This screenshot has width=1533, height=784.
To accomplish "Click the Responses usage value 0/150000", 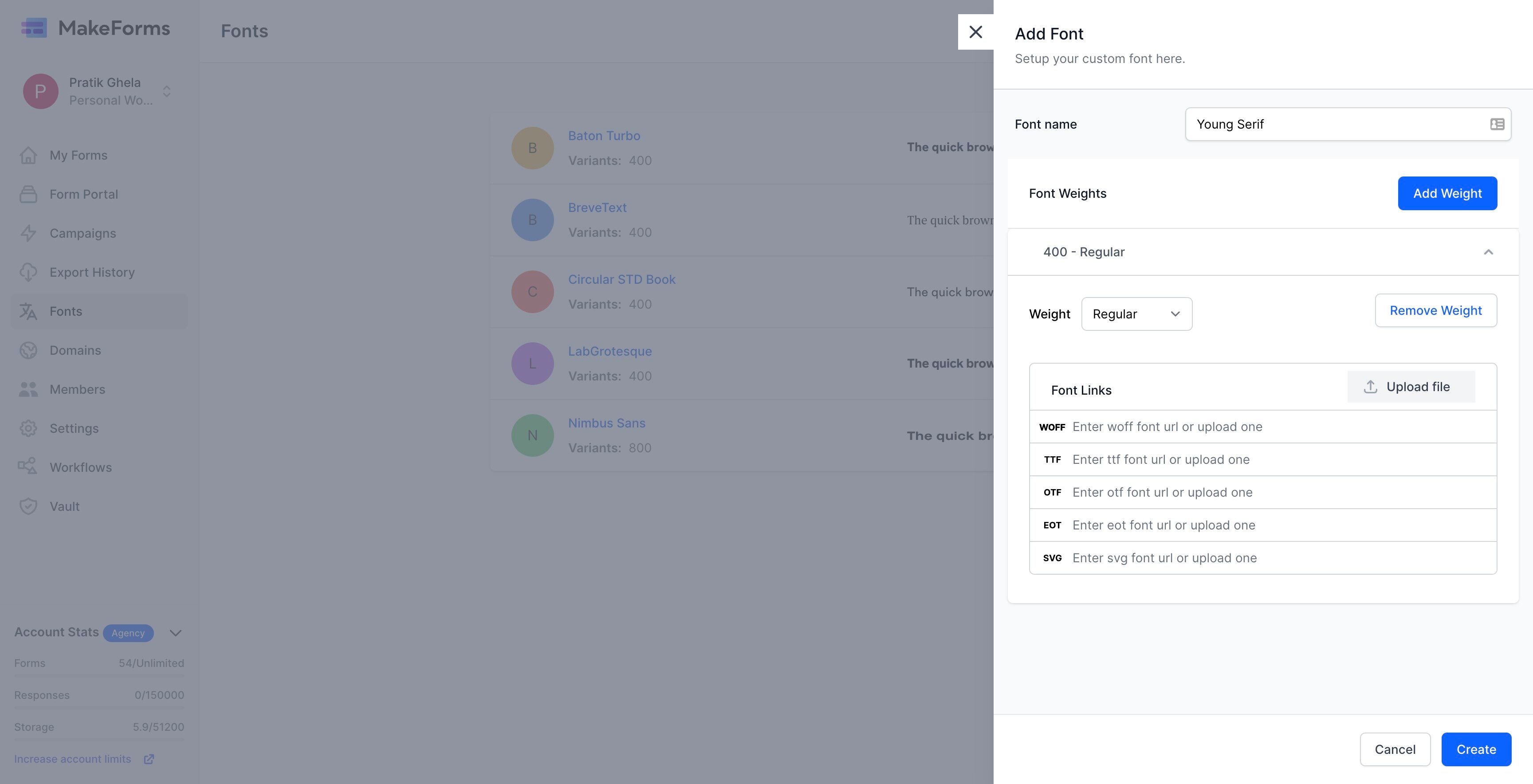I will (x=159, y=695).
